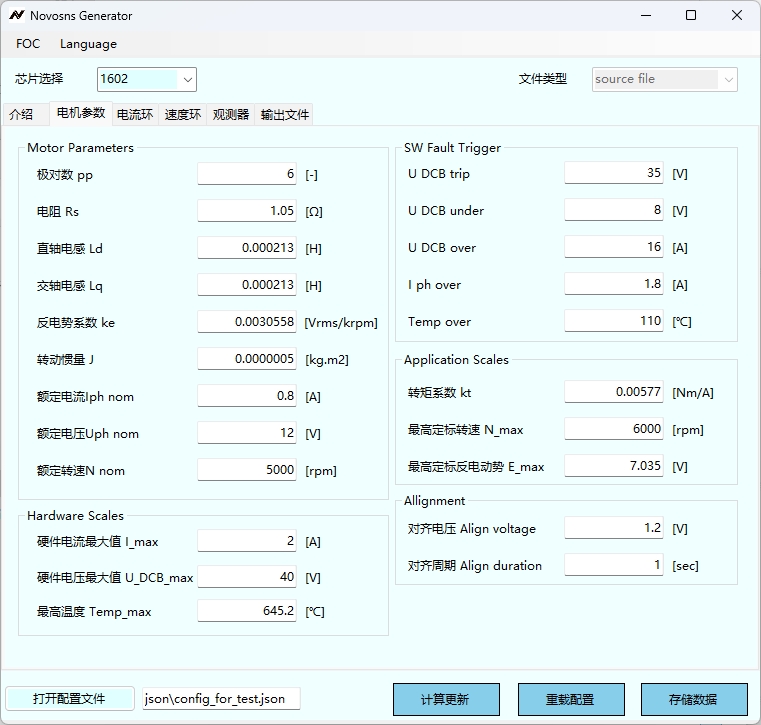Screen dimensions: 761x725
Task: Edit the Align voltage field
Action: (614, 528)
